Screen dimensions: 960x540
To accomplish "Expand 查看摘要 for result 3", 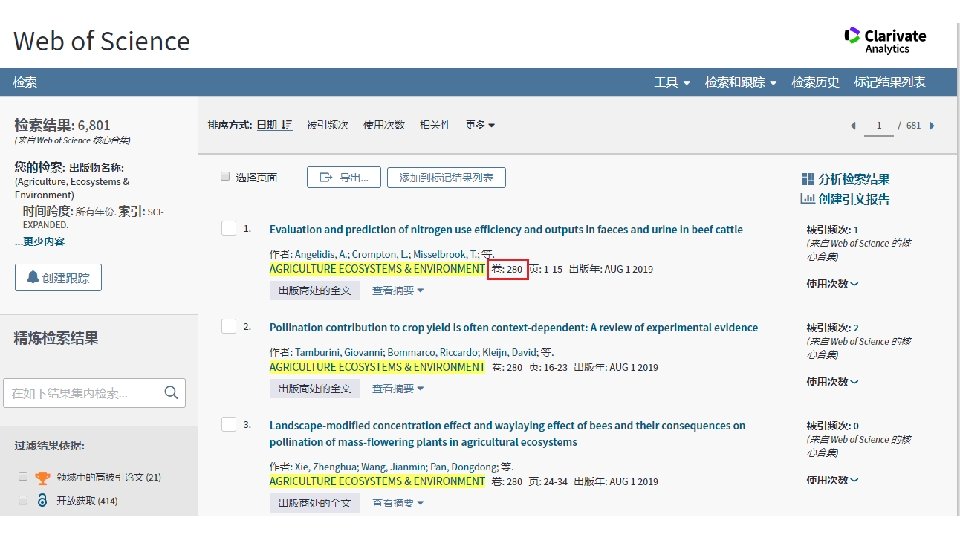I will point(398,503).
